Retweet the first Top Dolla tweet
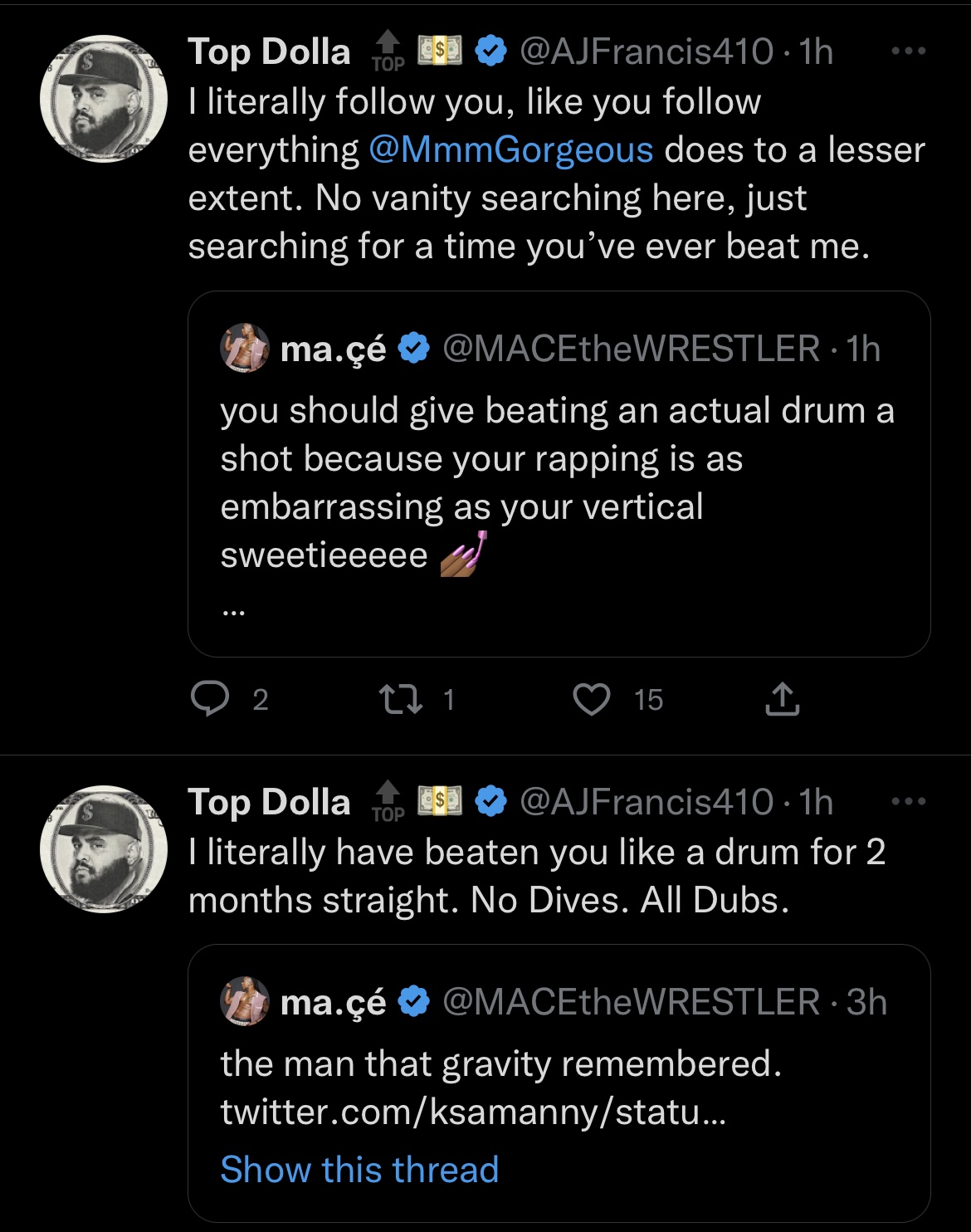 (401, 699)
